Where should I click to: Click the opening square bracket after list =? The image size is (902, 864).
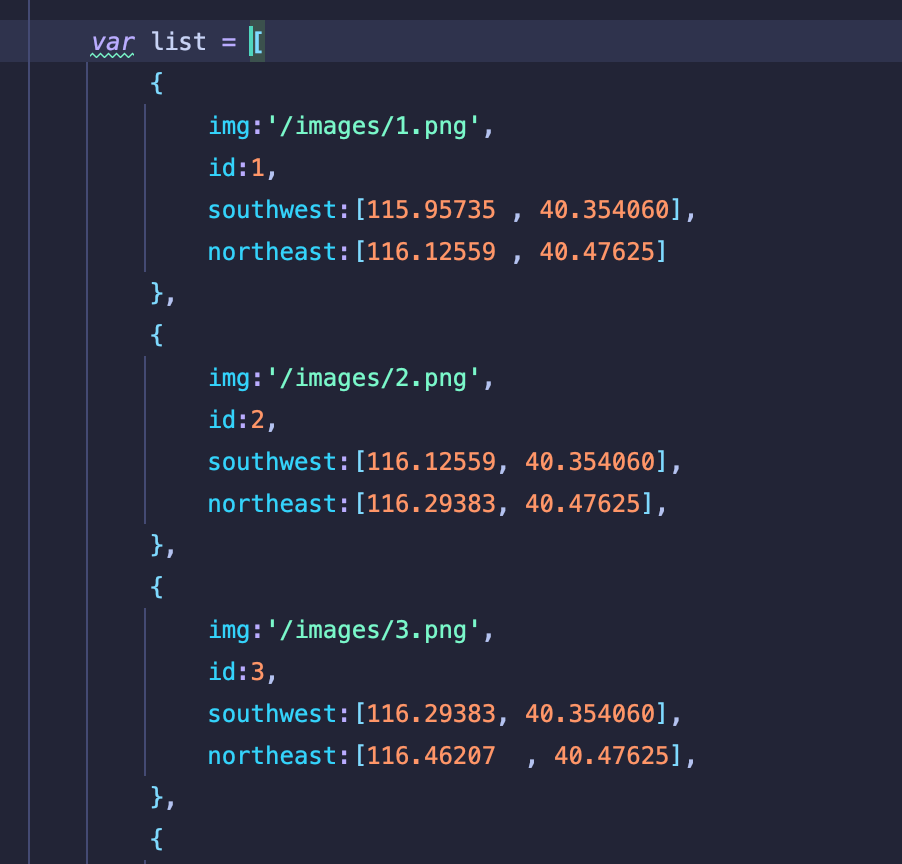pos(259,42)
